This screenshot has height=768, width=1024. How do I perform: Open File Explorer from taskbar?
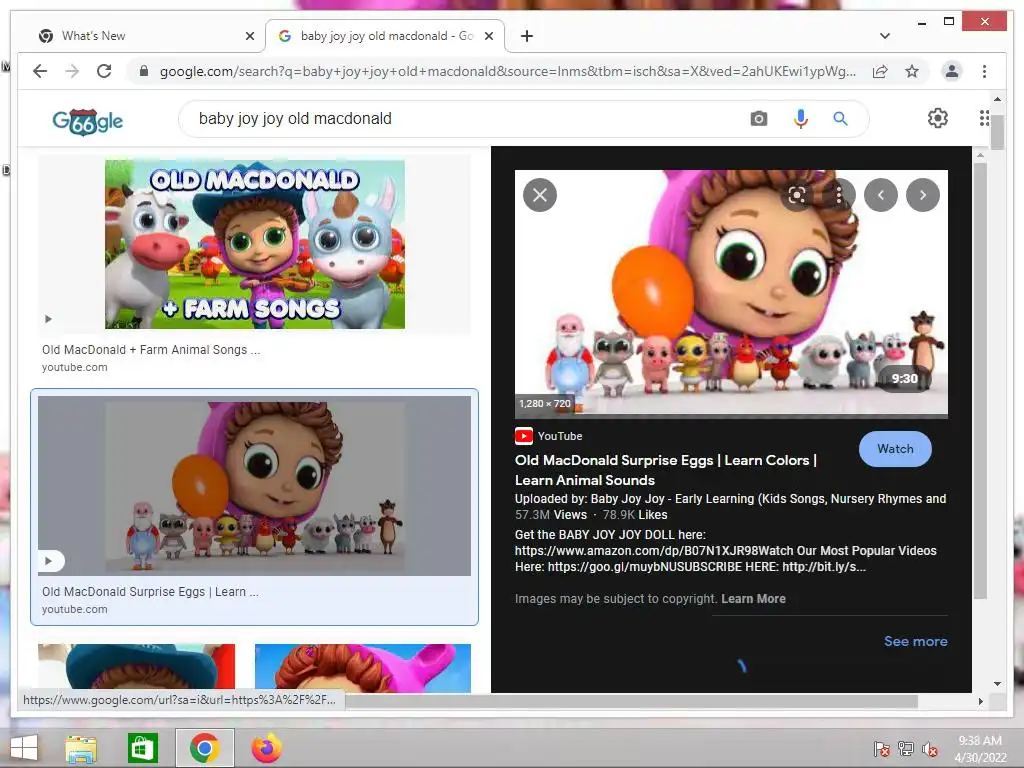pos(81,748)
